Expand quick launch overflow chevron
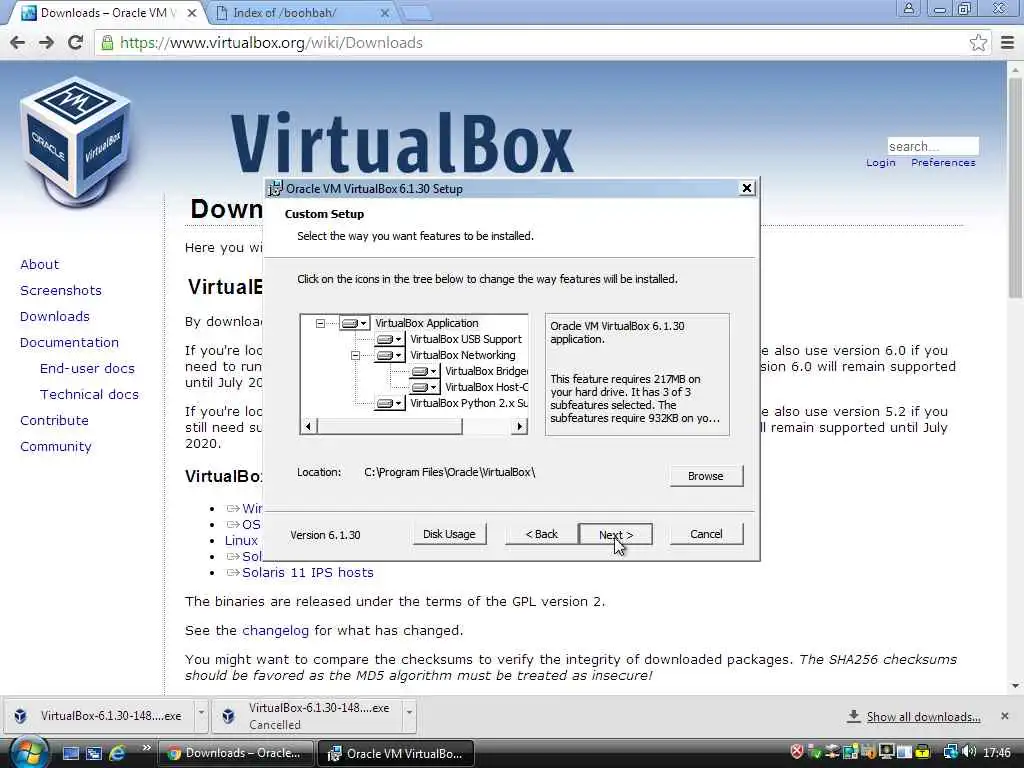Viewport: 1024px width, 768px height. pyautogui.click(x=146, y=748)
